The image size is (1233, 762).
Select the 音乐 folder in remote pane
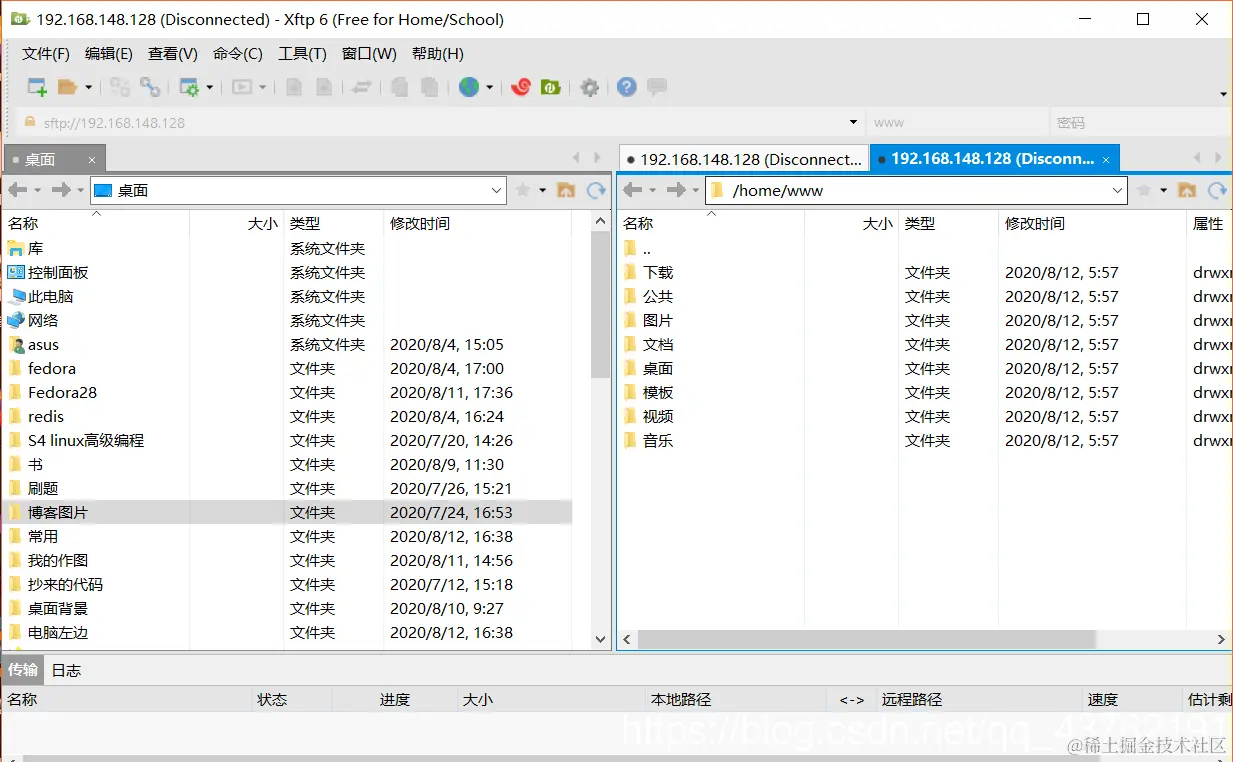point(658,441)
